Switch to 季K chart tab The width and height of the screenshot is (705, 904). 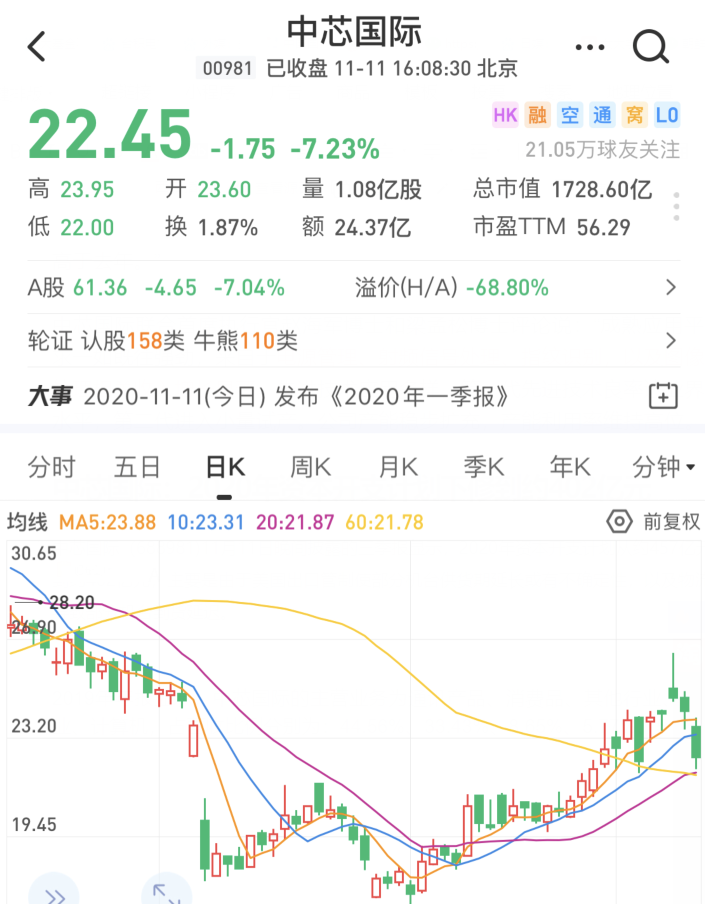pyautogui.click(x=484, y=466)
